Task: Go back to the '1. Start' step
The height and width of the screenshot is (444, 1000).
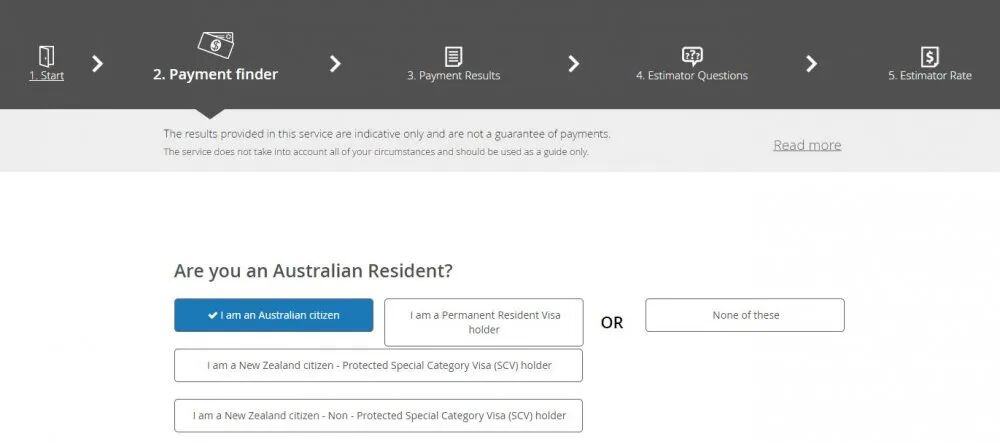Action: [46, 75]
